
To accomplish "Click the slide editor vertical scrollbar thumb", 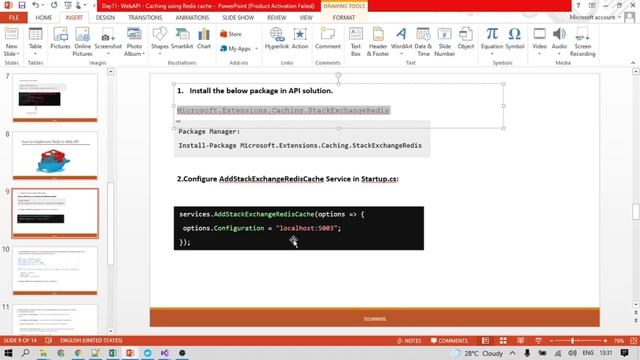I will 636,212.
